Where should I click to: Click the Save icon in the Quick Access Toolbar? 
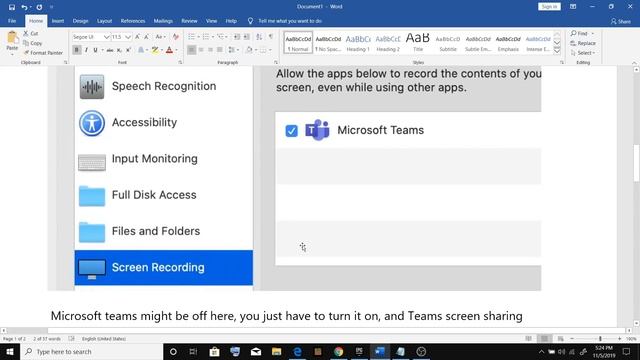pyautogui.click(x=11, y=7)
